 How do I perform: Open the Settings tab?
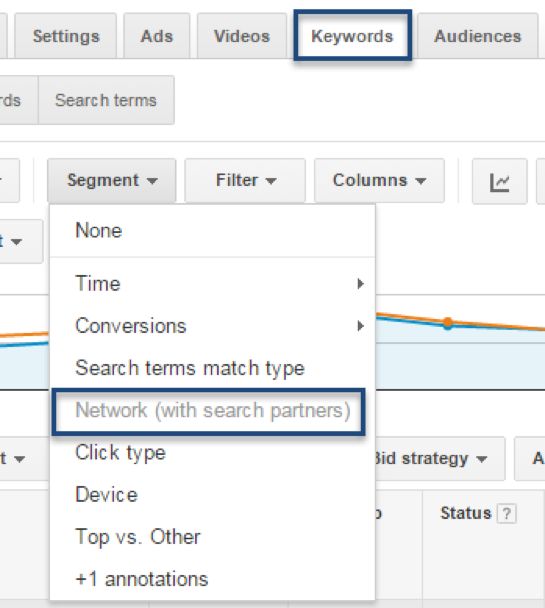tap(66, 36)
